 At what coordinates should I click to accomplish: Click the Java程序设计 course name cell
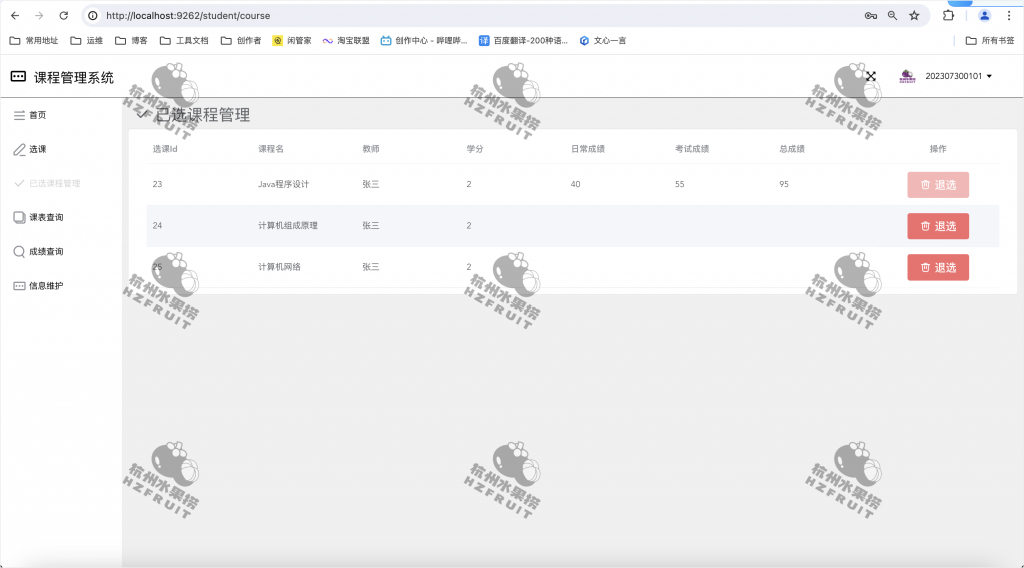pos(283,184)
